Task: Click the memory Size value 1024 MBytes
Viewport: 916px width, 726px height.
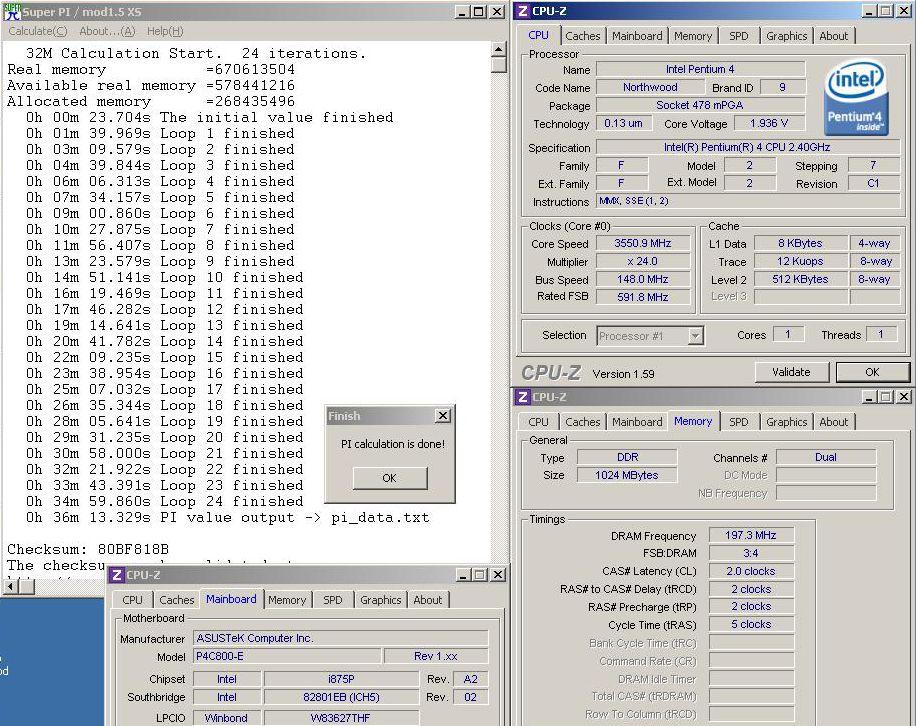Action: coord(627,475)
